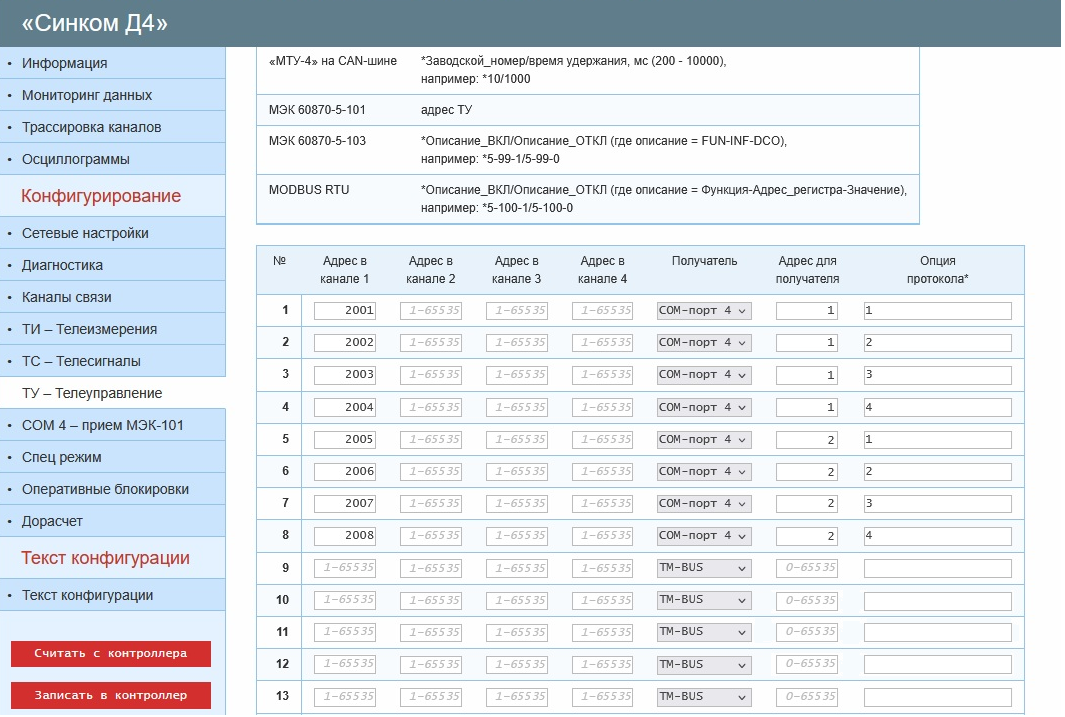1065x717 pixels.
Task: Go to Мониторинг данных section
Action: point(87,95)
